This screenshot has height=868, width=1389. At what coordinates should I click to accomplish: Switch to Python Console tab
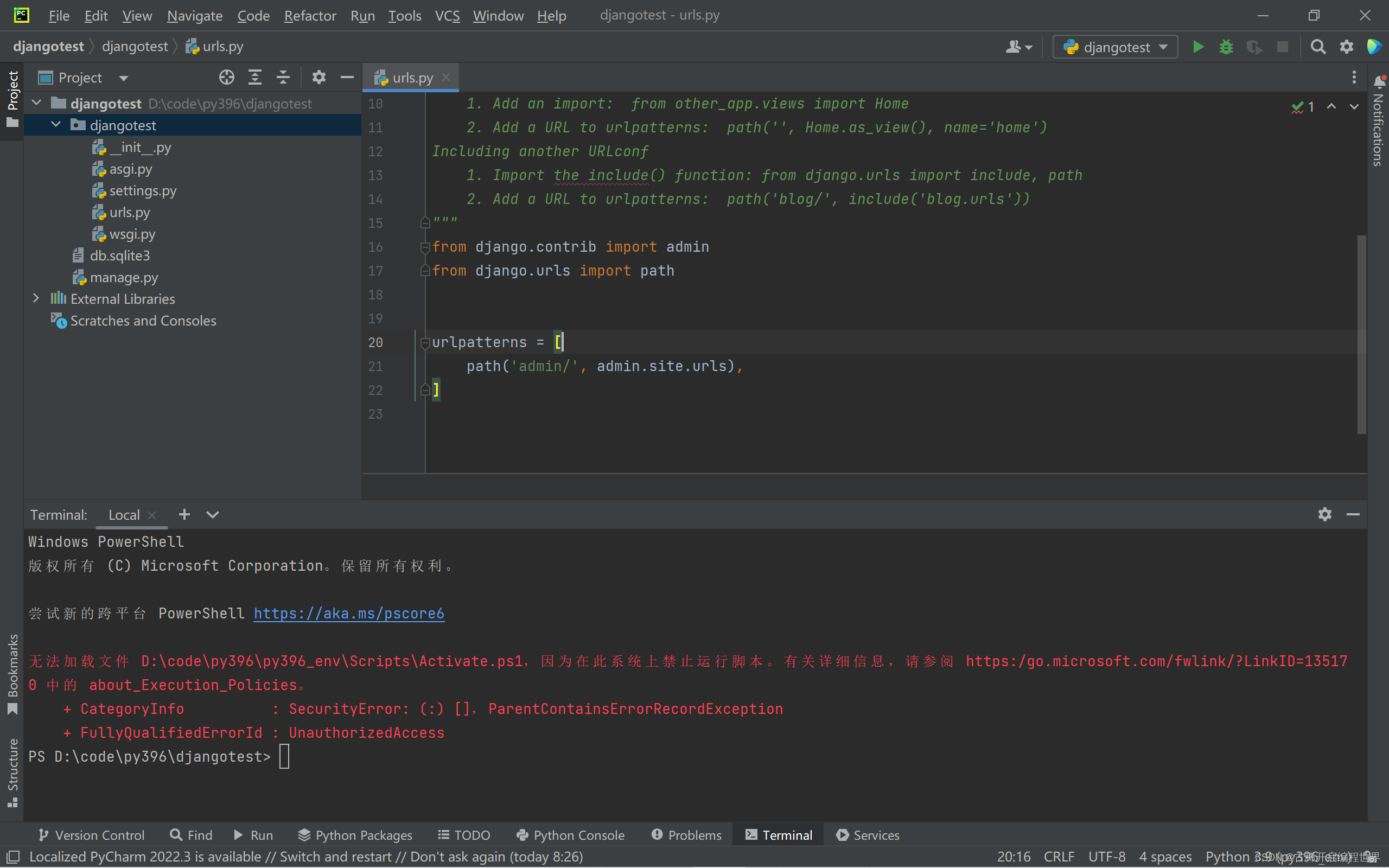pos(570,835)
